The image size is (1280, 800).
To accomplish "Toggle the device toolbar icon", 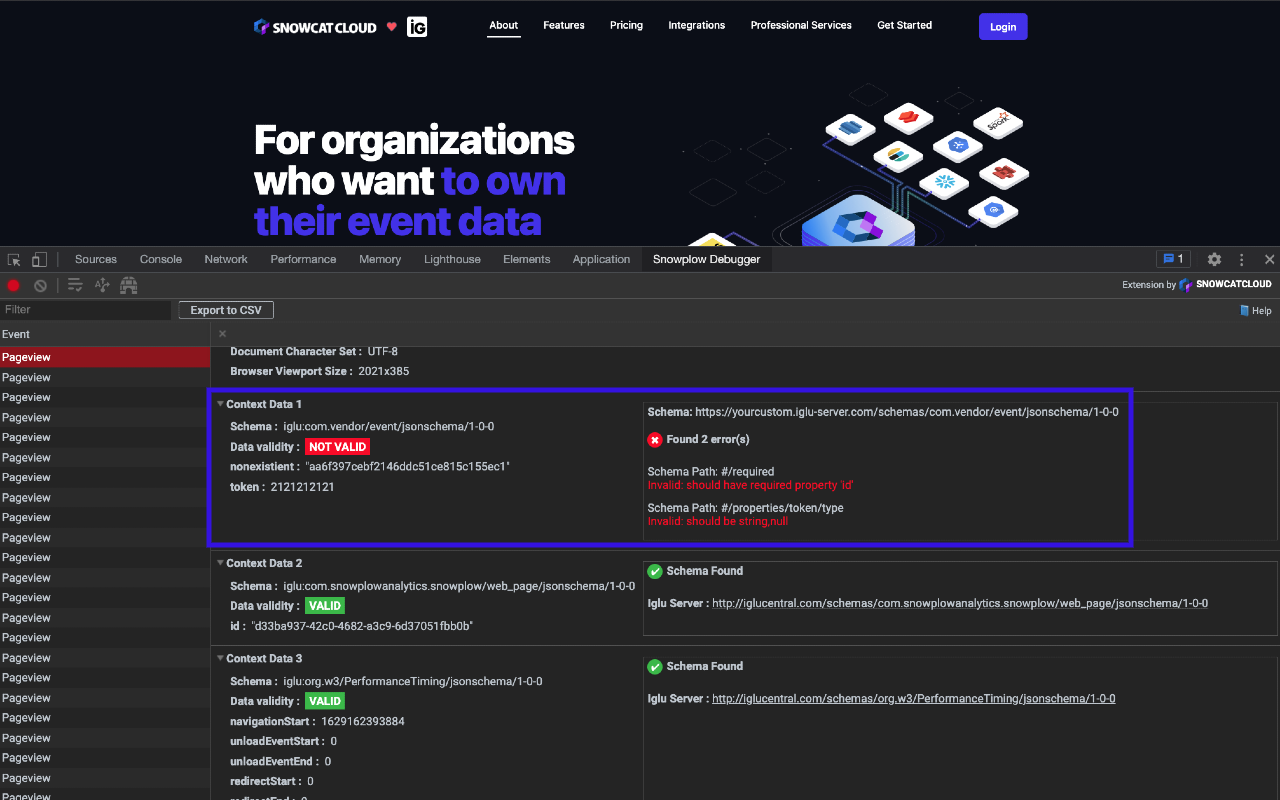I will click(39, 259).
